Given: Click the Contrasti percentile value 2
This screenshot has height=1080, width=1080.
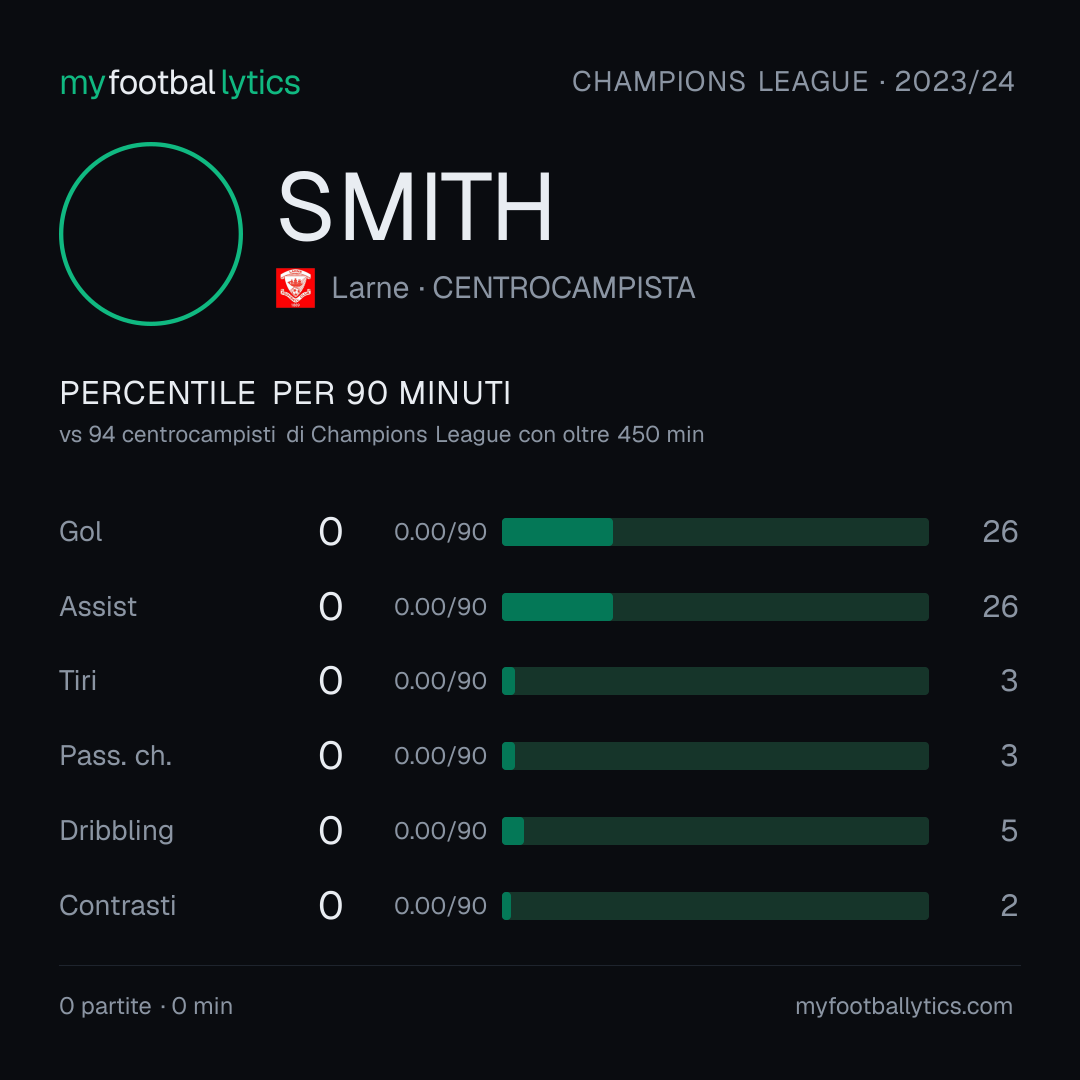Looking at the screenshot, I should point(1009,906).
